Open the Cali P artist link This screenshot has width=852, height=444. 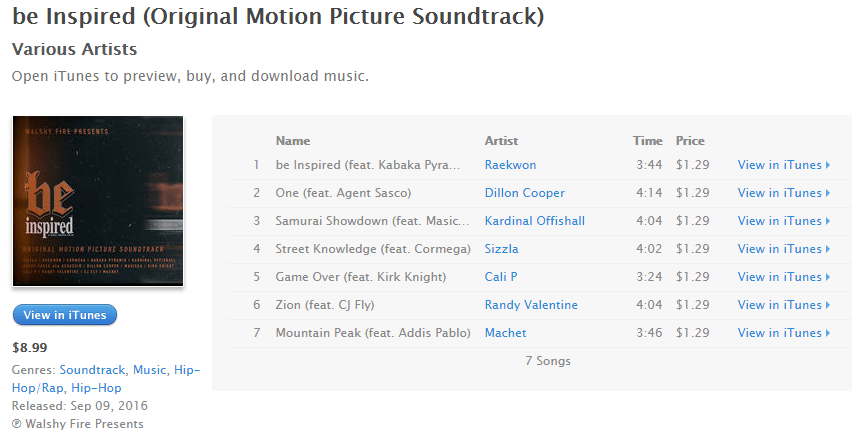tap(500, 277)
